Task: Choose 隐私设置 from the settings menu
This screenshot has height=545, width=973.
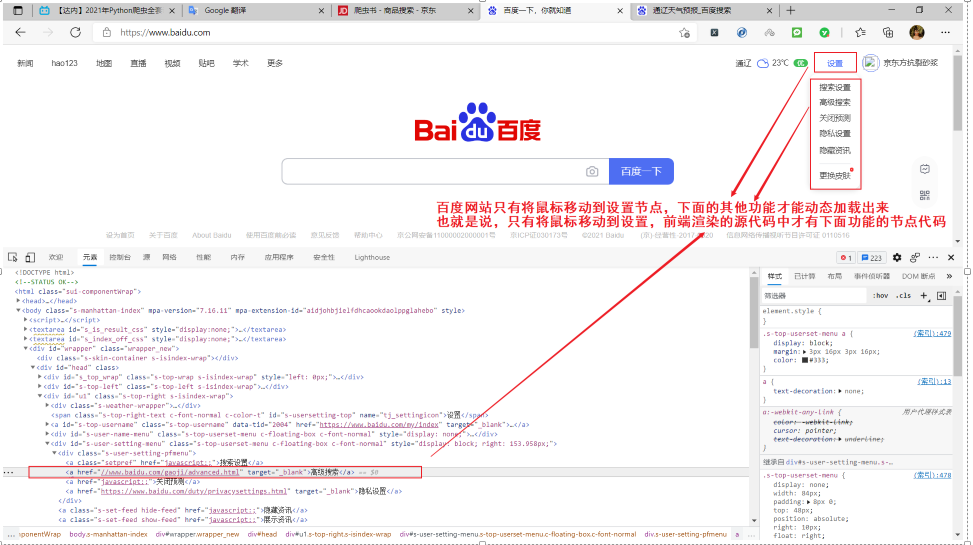Action: point(835,133)
